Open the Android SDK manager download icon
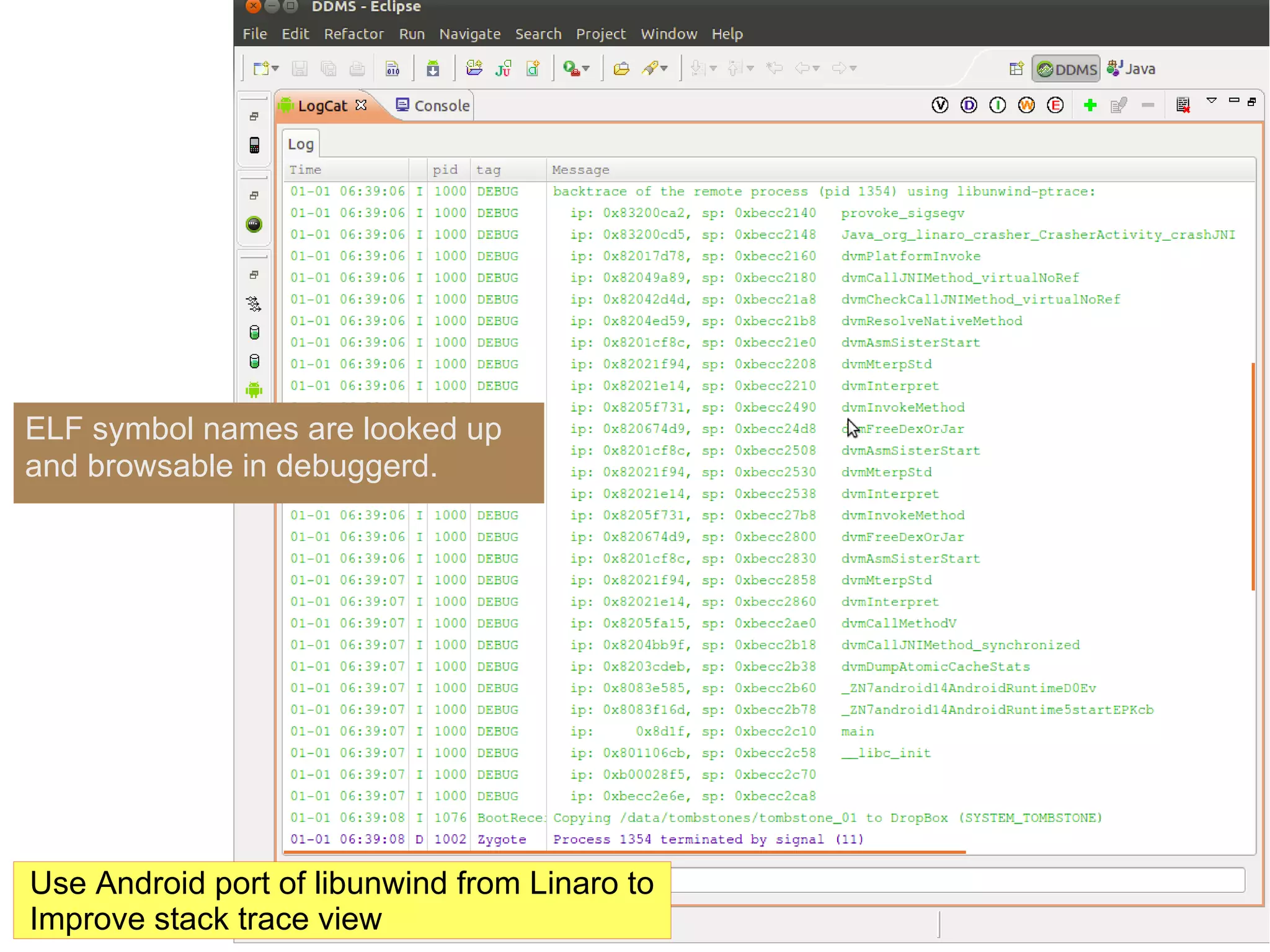 433,68
